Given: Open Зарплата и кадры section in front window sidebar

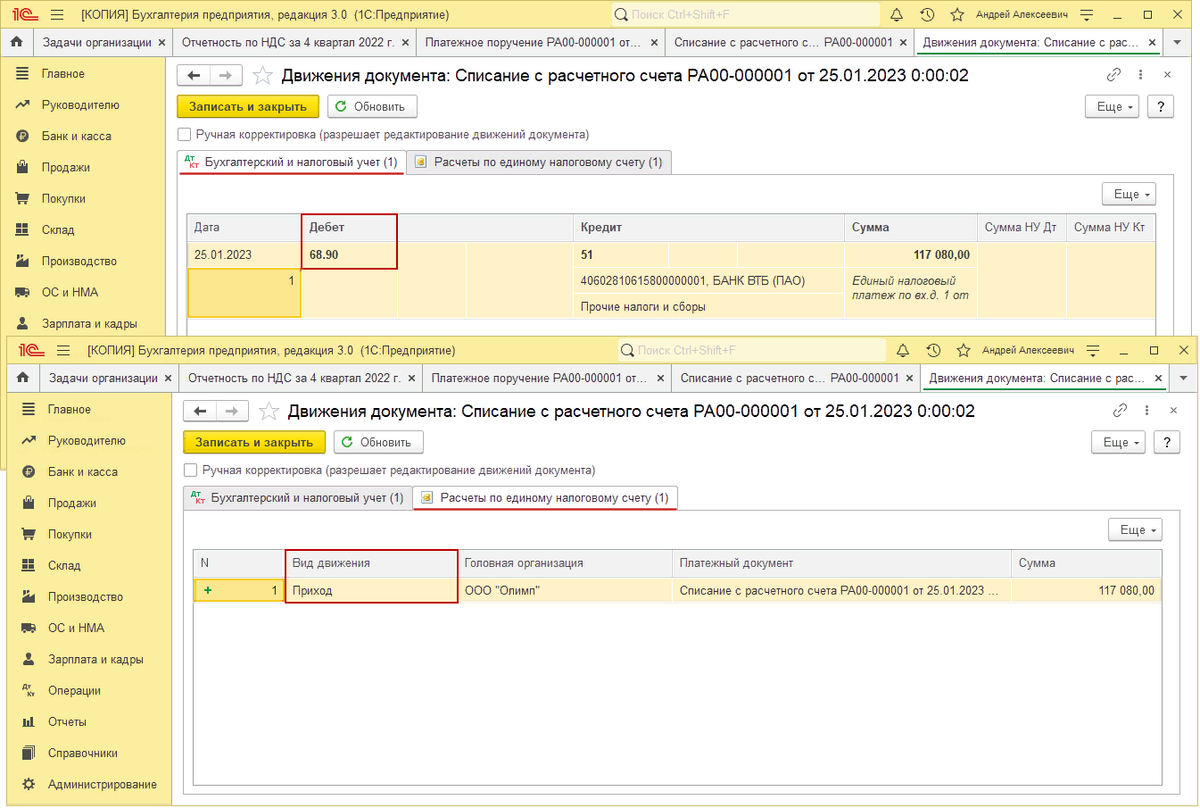Looking at the screenshot, I should [95, 659].
